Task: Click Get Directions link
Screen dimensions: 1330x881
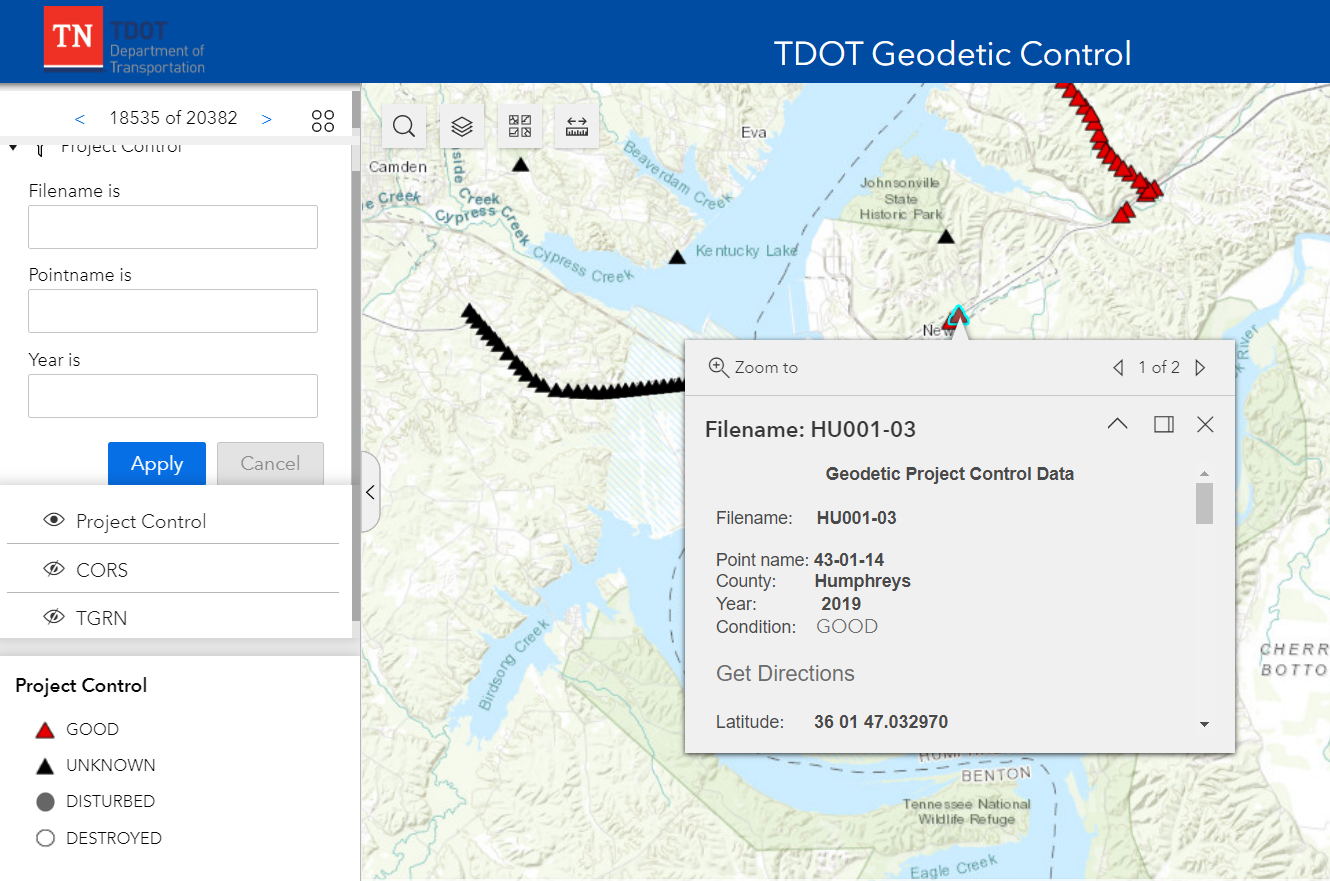Action: pos(785,674)
